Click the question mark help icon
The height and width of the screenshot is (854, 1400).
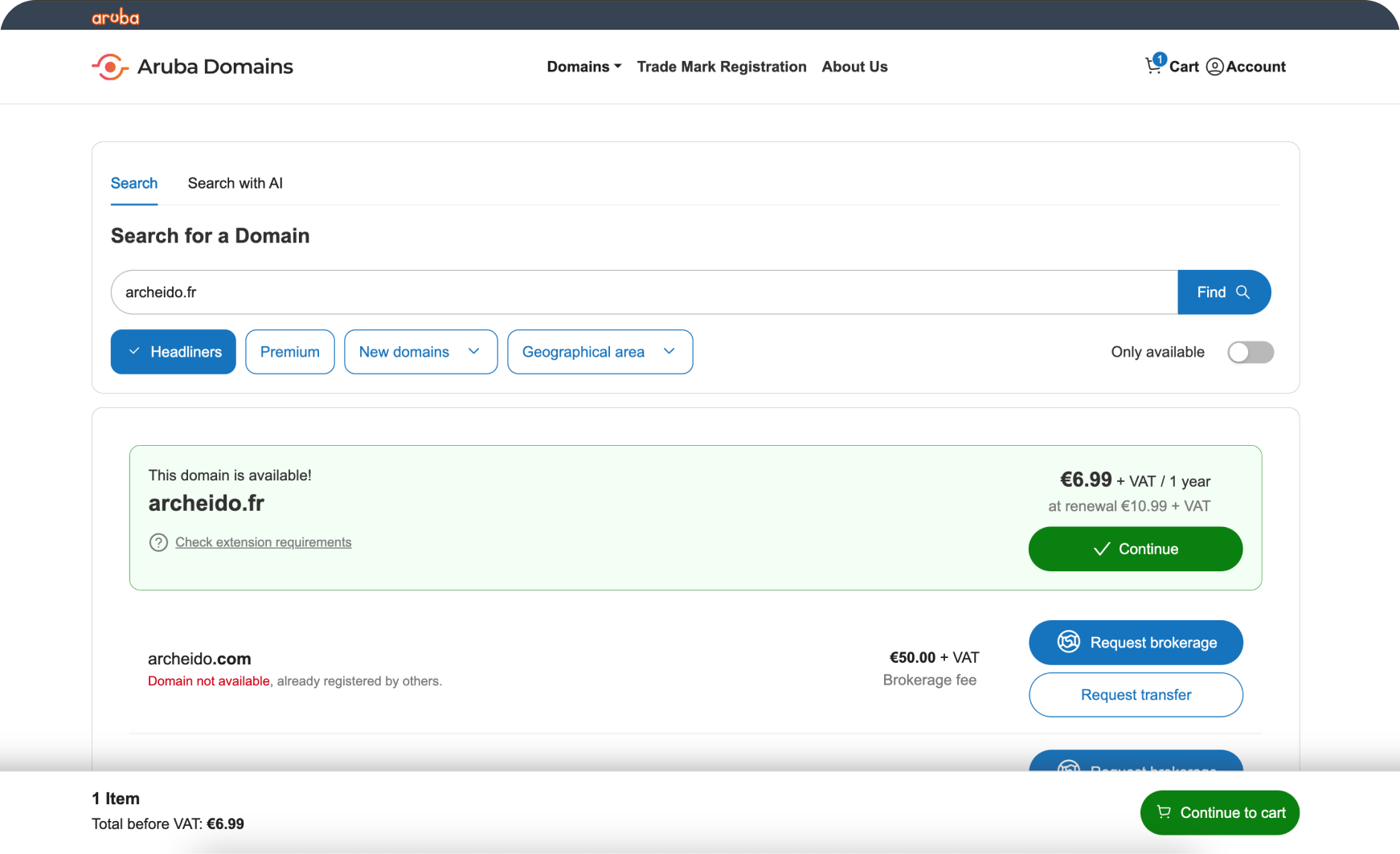point(158,542)
